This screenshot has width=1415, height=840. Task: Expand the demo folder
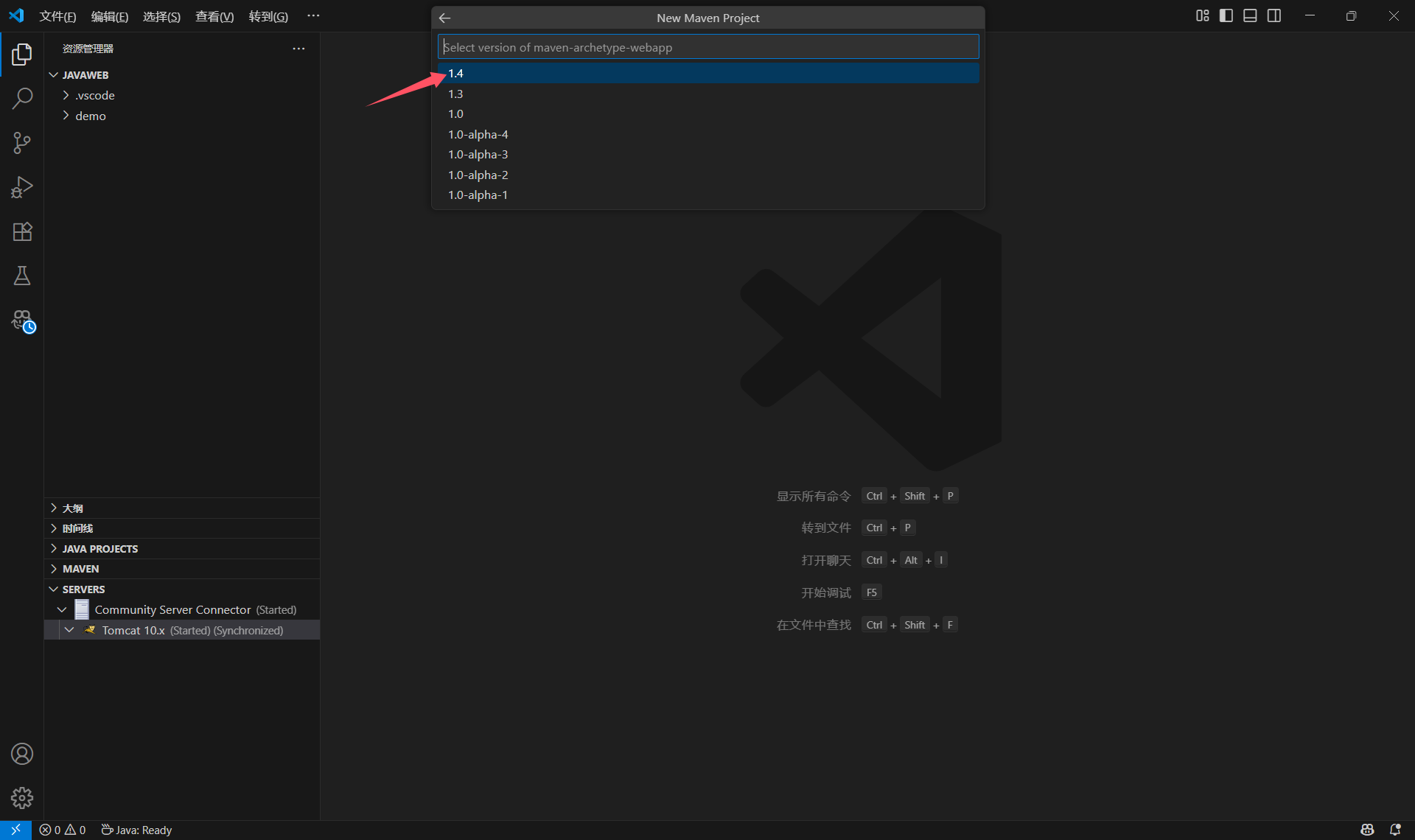click(90, 116)
